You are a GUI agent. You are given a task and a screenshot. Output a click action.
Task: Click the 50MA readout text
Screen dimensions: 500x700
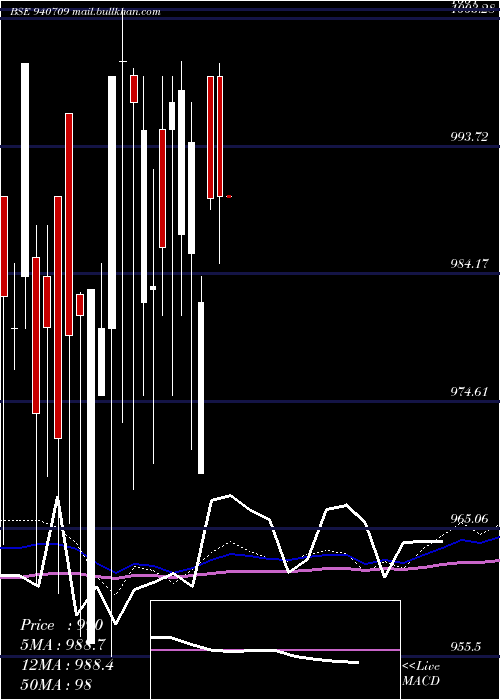pyautogui.click(x=56, y=684)
